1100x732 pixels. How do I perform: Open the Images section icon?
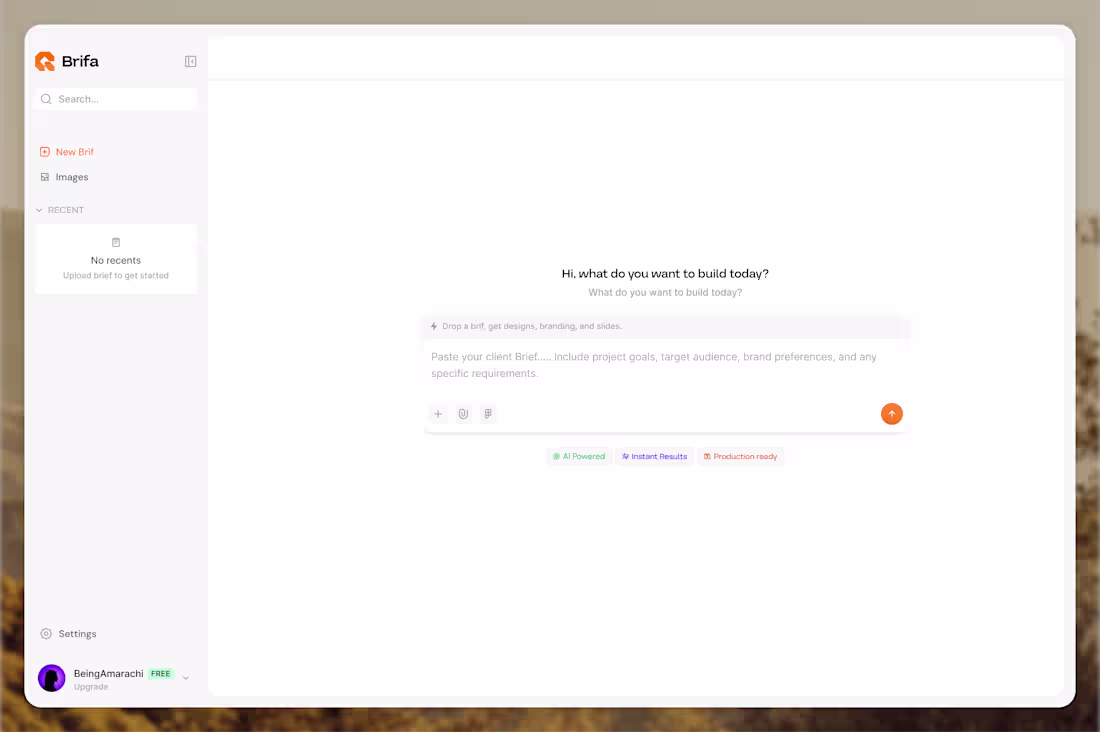(x=44, y=176)
